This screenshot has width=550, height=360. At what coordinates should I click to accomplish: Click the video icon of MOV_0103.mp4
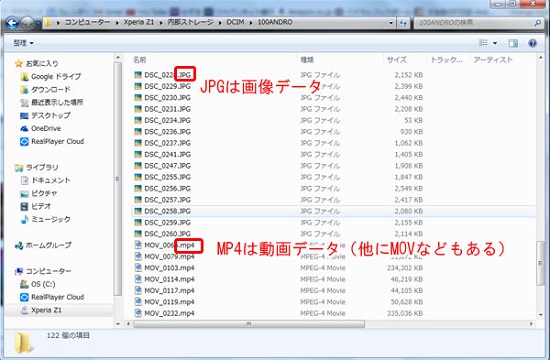(x=138, y=268)
